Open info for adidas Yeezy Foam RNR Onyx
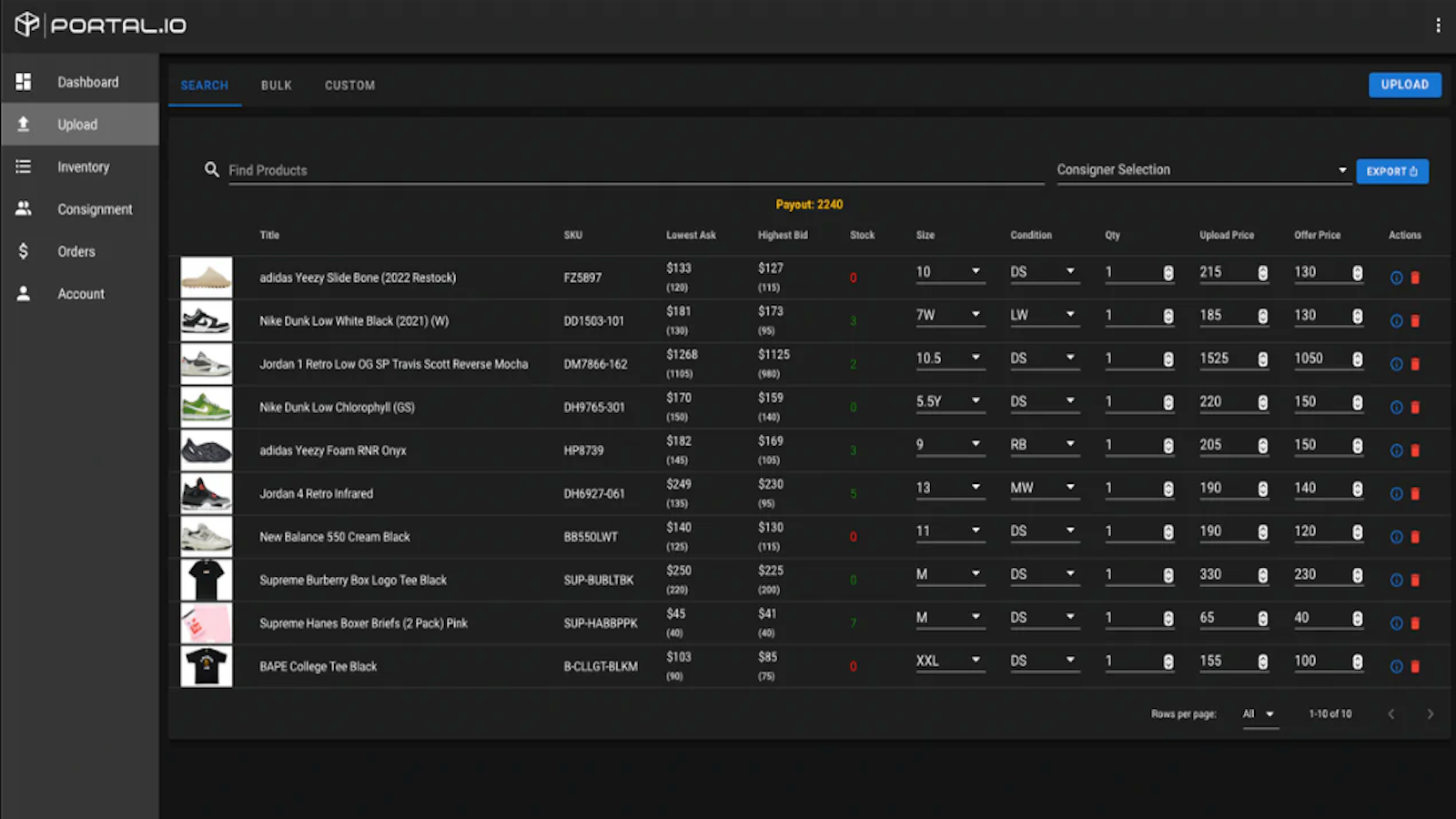Screen dimensions: 1456x819 coord(1396,450)
